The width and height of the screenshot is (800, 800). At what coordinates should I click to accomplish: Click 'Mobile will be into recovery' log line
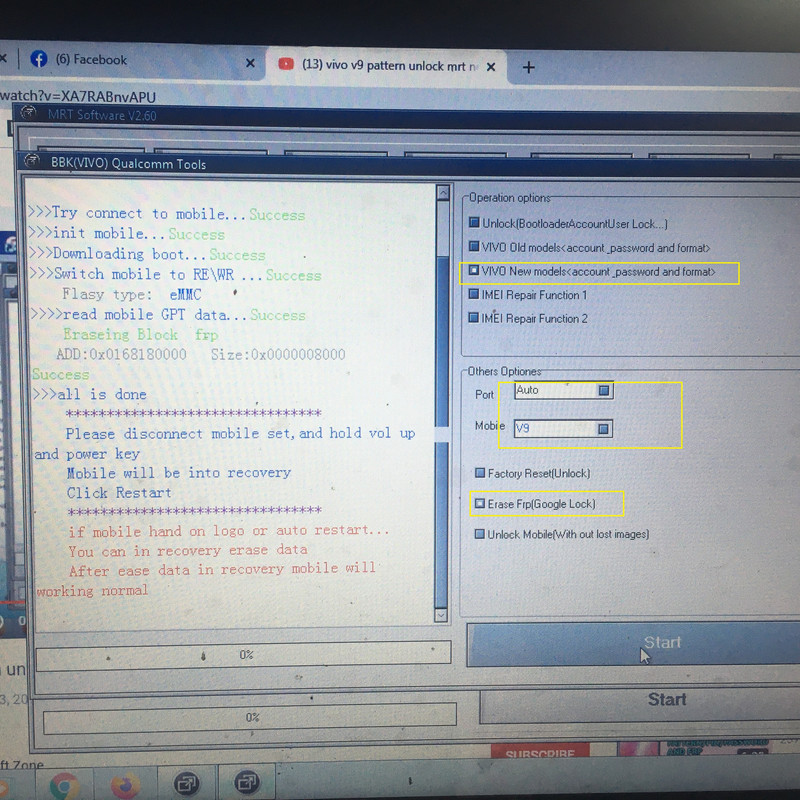pyautogui.click(x=179, y=473)
